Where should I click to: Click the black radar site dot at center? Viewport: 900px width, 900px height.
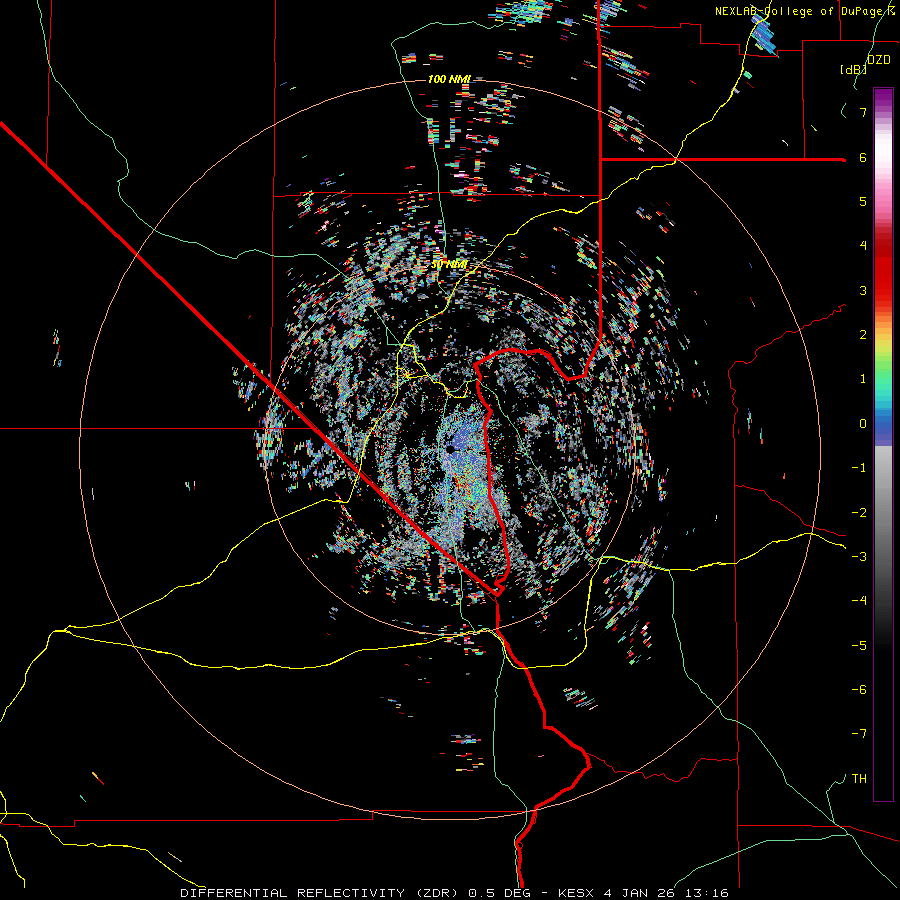451,449
